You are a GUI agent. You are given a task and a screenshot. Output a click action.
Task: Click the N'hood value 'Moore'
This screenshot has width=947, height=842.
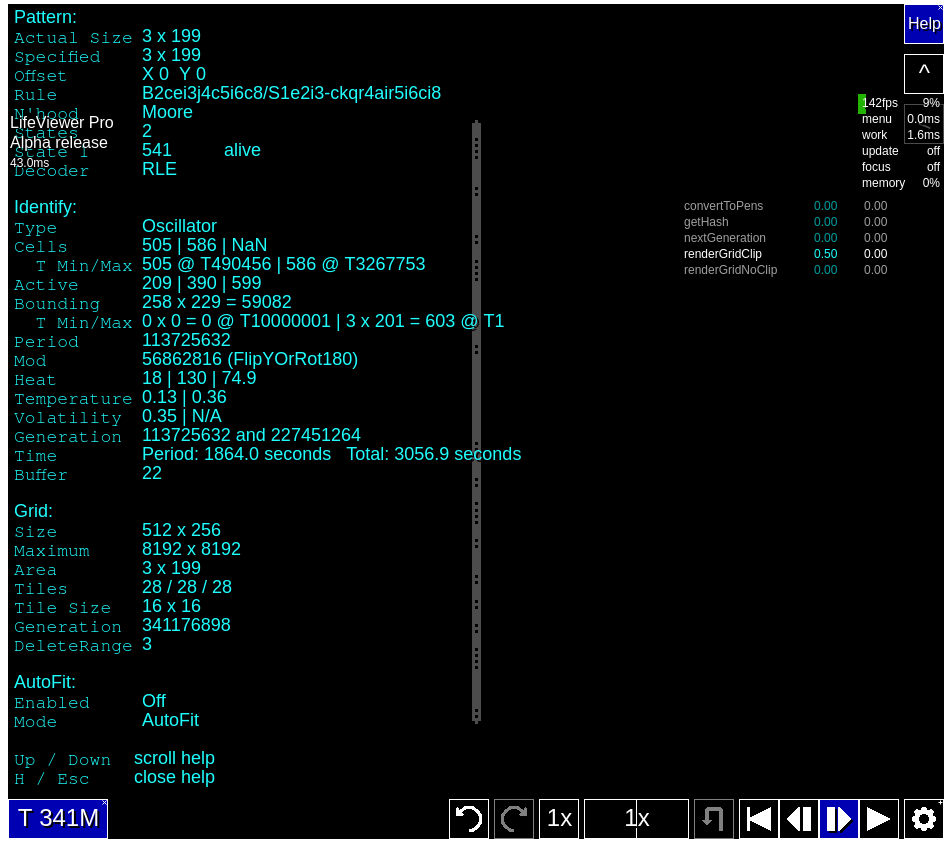[167, 112]
